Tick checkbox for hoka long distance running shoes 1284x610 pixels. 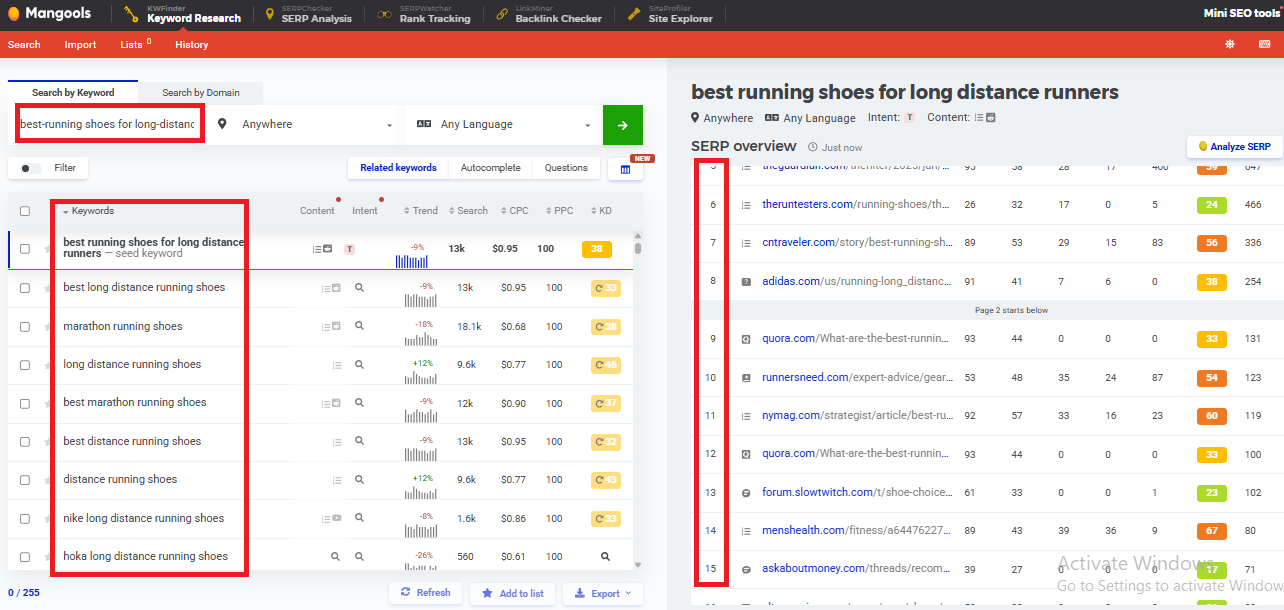coord(25,557)
